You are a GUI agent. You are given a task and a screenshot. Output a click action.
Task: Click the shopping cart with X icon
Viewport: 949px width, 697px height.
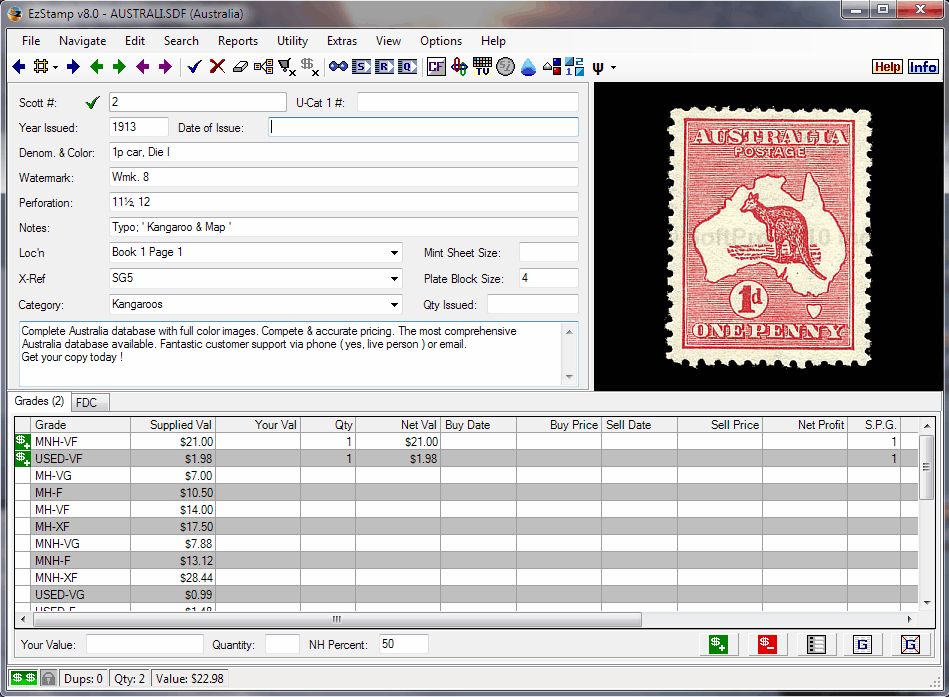pyautogui.click(x=287, y=67)
